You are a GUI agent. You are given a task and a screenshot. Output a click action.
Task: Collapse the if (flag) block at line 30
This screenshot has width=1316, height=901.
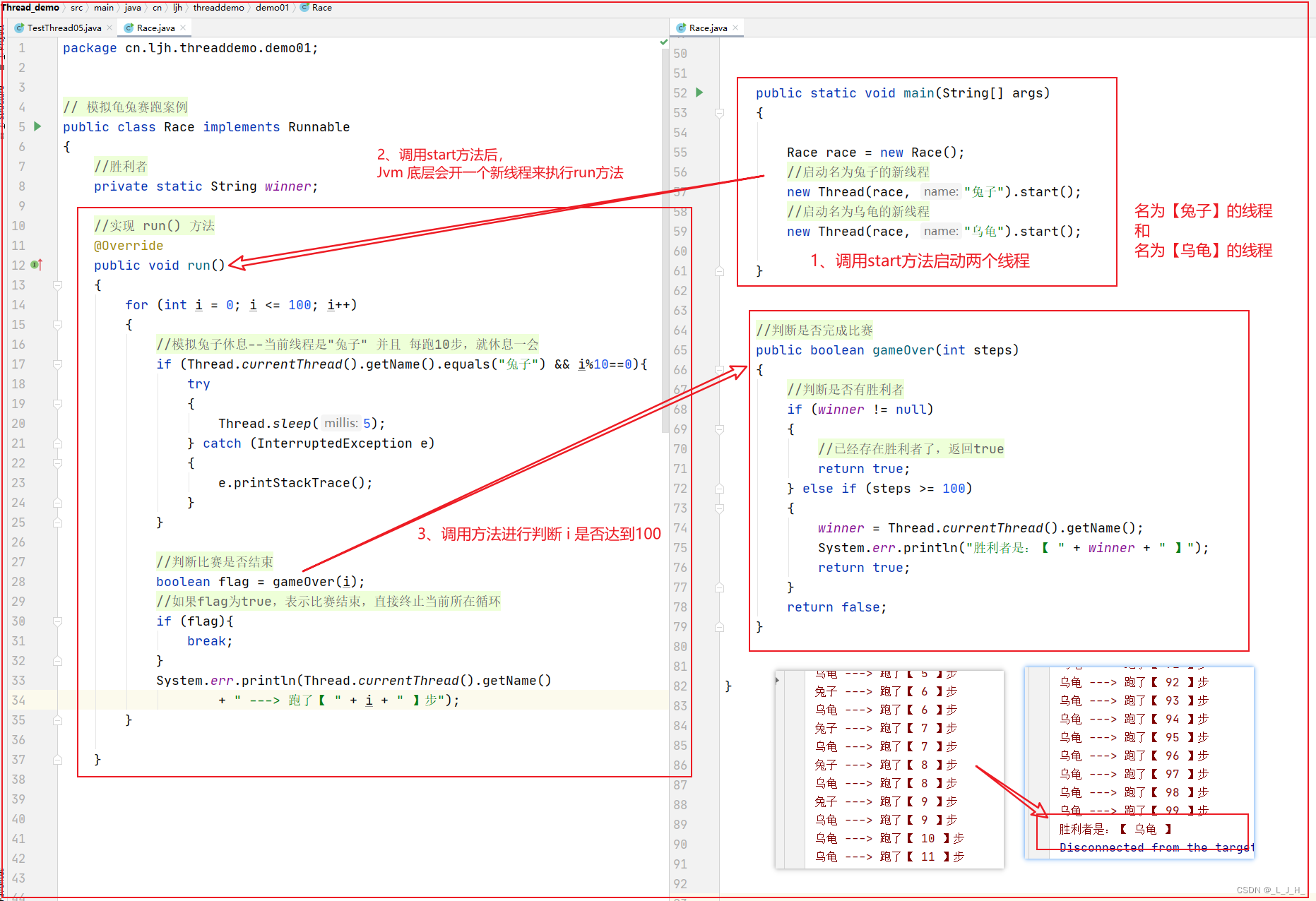(58, 621)
